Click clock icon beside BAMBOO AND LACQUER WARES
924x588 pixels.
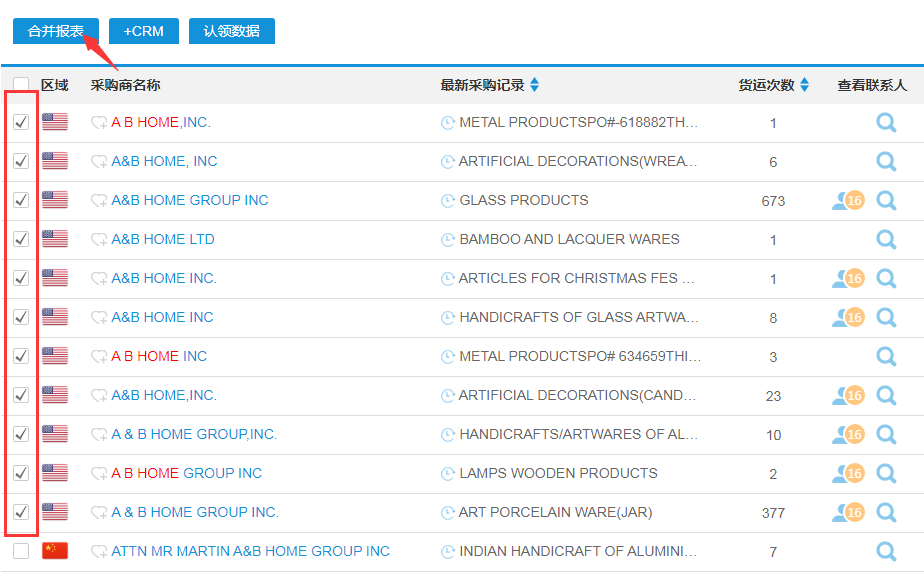pos(448,239)
